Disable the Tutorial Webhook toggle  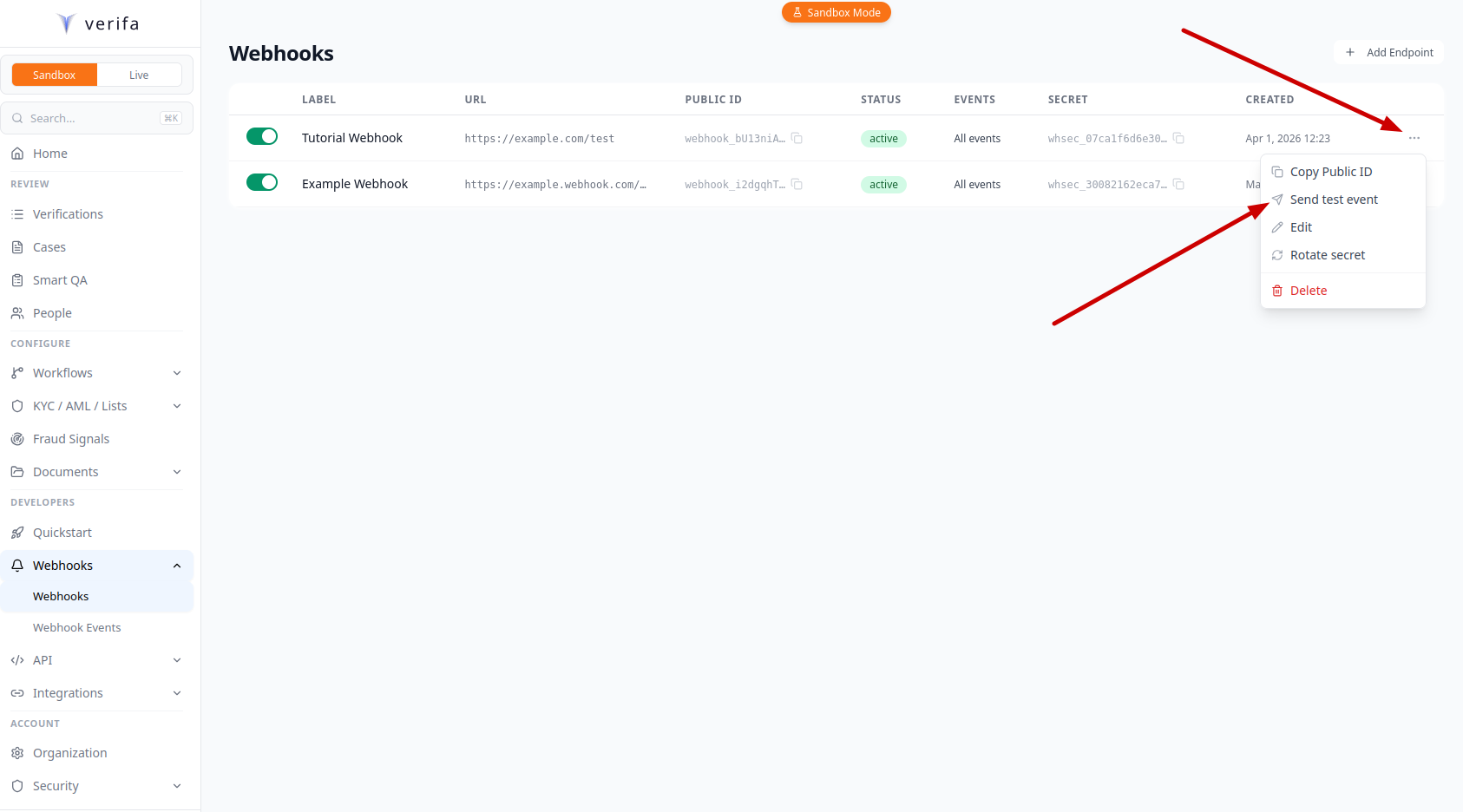point(262,136)
